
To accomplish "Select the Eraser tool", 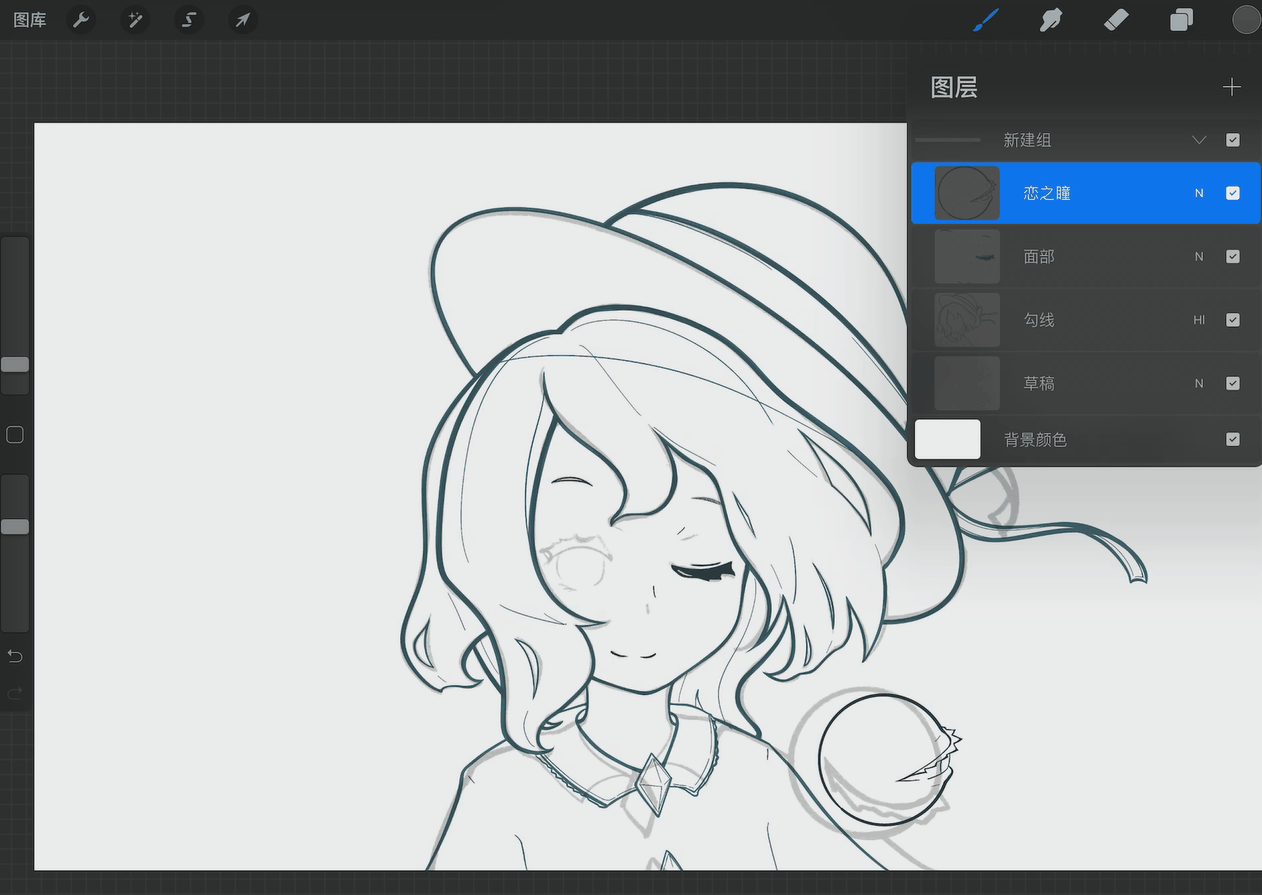I will (x=1116, y=19).
